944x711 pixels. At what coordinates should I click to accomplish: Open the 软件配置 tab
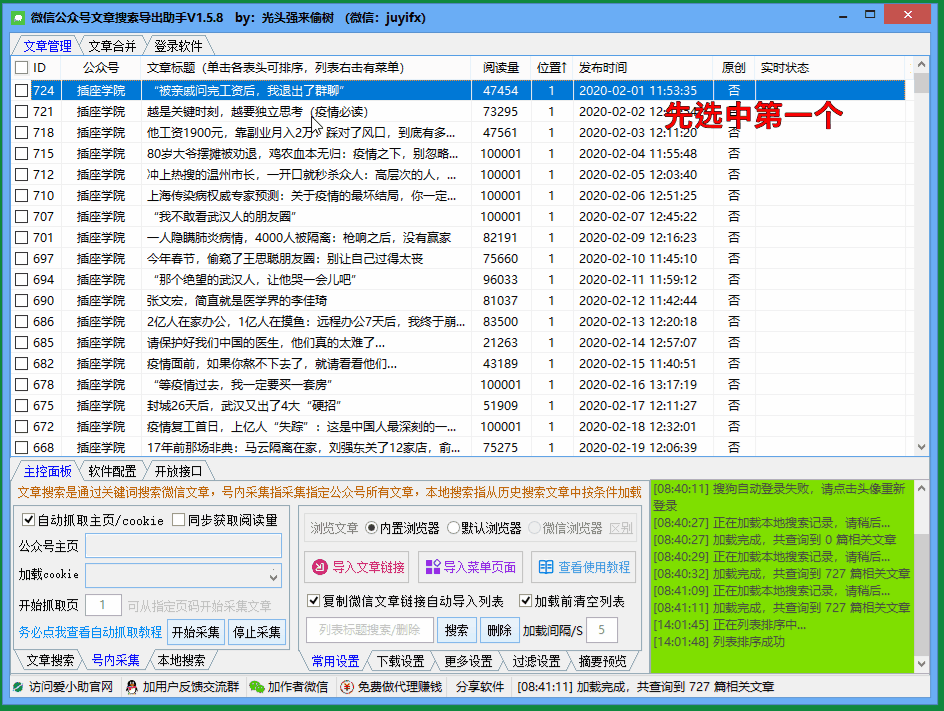pyautogui.click(x=112, y=471)
